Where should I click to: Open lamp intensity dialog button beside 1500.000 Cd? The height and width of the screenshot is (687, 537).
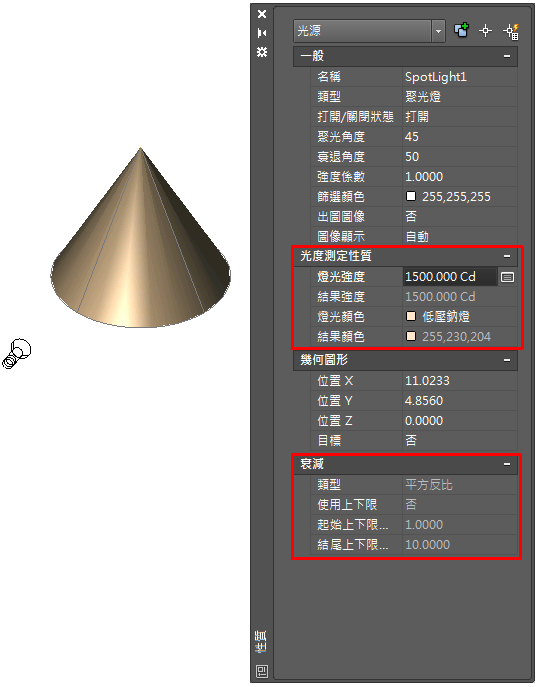(x=507, y=277)
